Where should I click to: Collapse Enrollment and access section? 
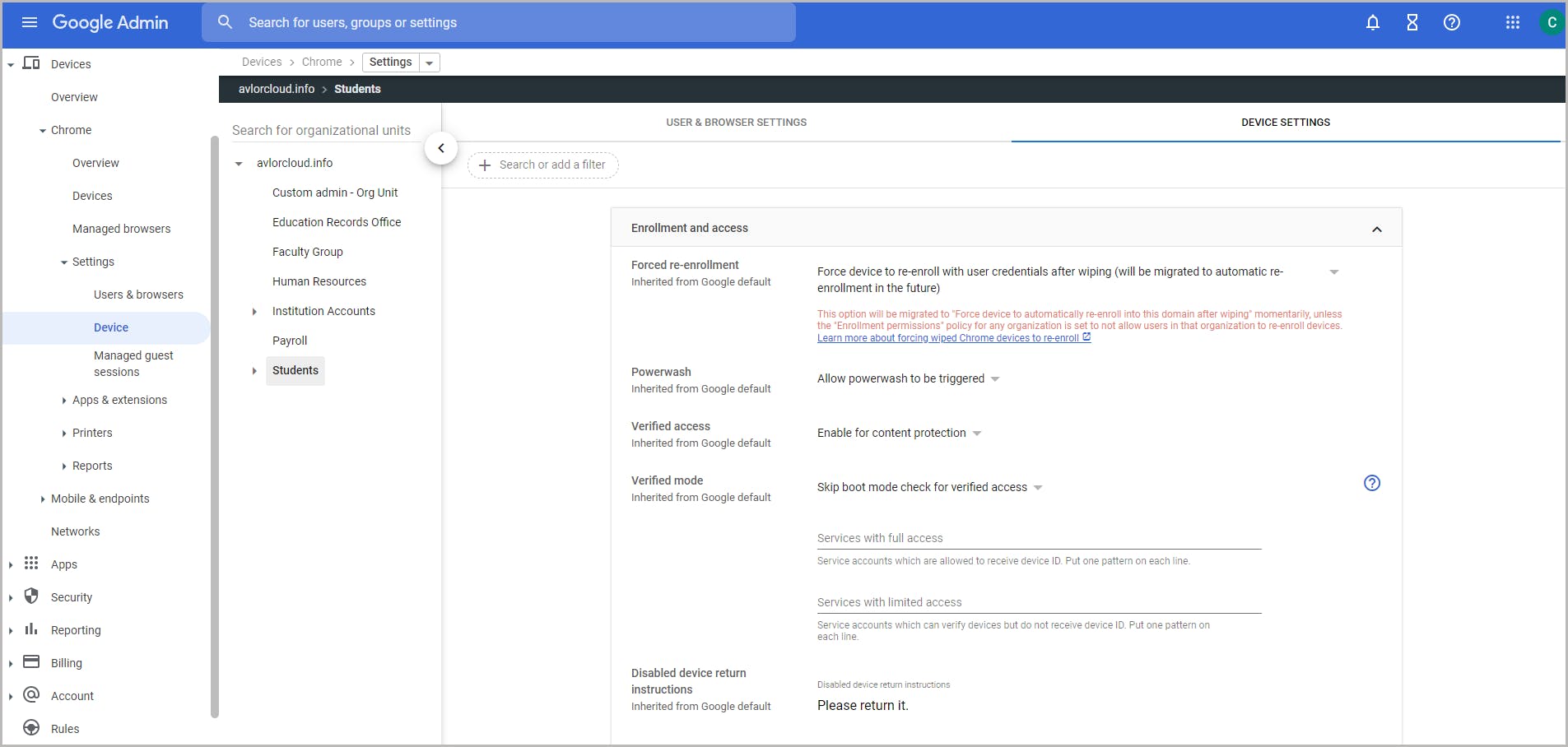1377,229
